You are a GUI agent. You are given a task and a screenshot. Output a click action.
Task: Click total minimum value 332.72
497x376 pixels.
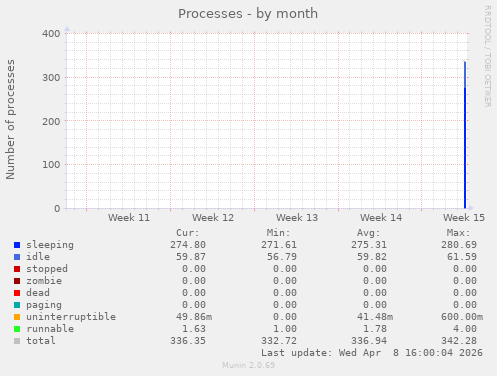(x=279, y=341)
